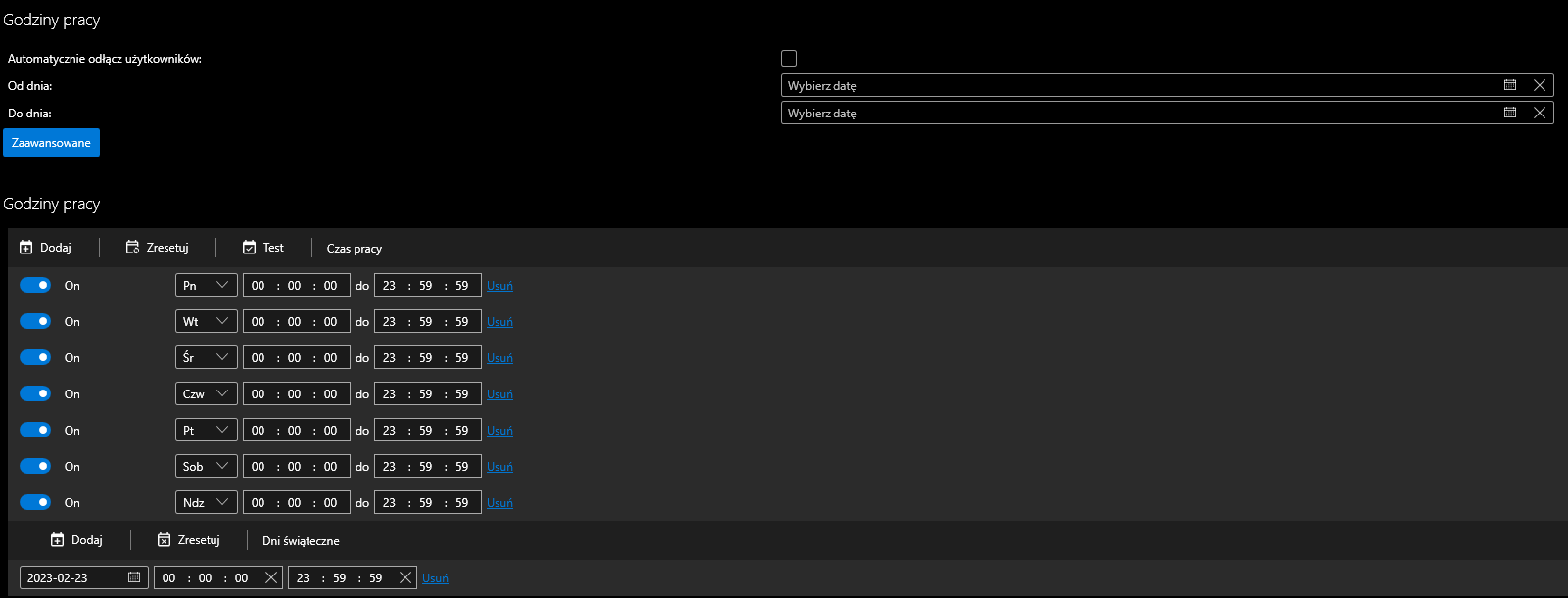
Task: Reset holidays with Dni świąteczne Zresetuj
Action: (x=189, y=540)
